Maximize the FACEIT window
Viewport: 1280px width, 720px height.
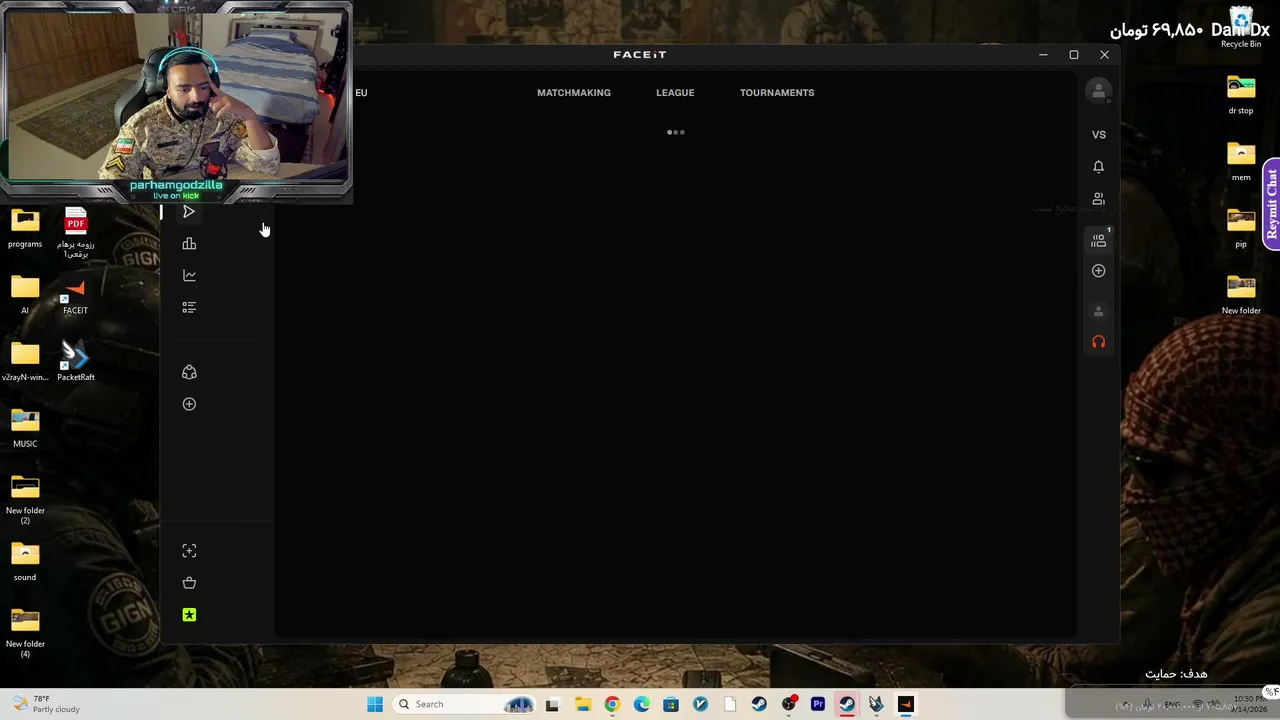pyautogui.click(x=1074, y=55)
